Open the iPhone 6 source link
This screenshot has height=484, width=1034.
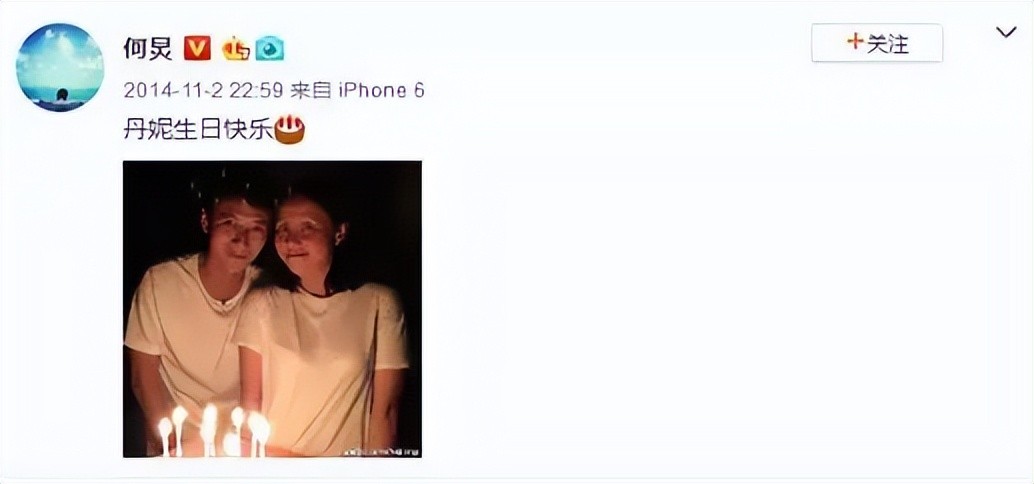click(x=380, y=90)
